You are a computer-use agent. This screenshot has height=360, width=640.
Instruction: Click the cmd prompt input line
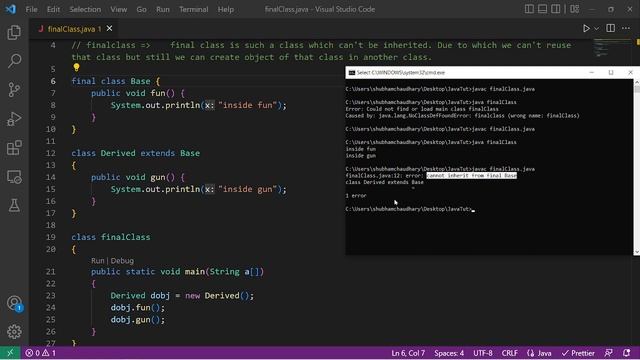[410, 209]
